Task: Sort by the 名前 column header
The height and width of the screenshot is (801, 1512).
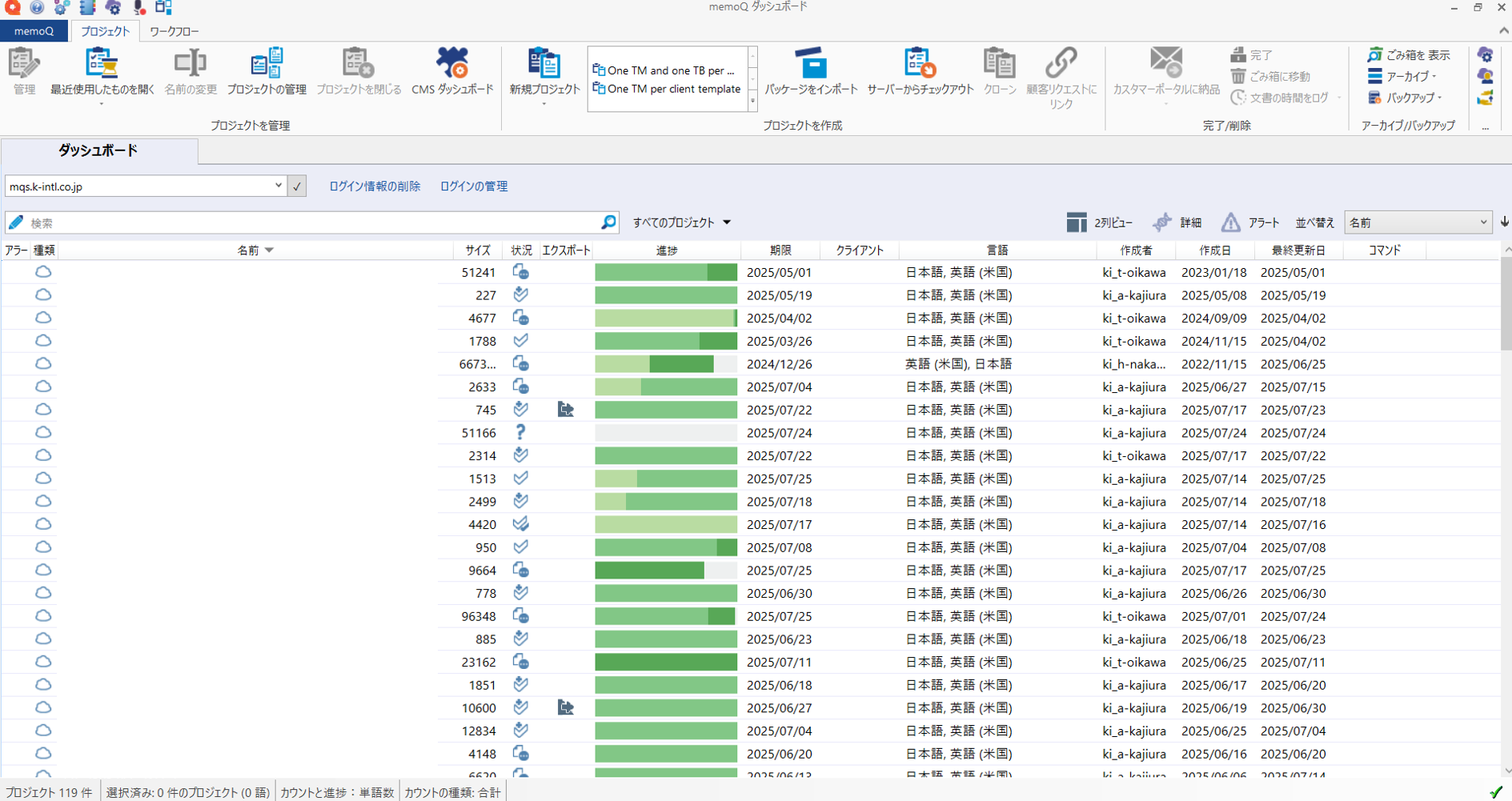Action: (255, 250)
